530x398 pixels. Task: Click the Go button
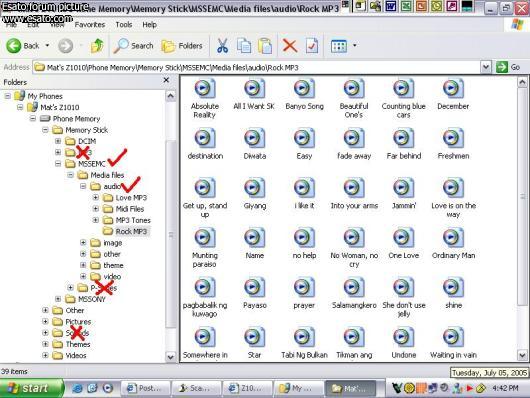click(x=508, y=67)
